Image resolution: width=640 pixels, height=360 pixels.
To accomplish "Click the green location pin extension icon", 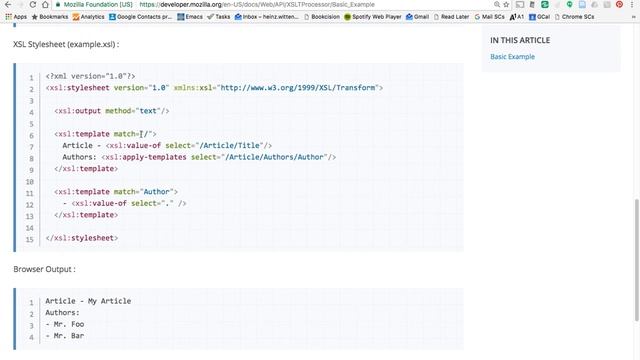I will [x=569, y=4].
